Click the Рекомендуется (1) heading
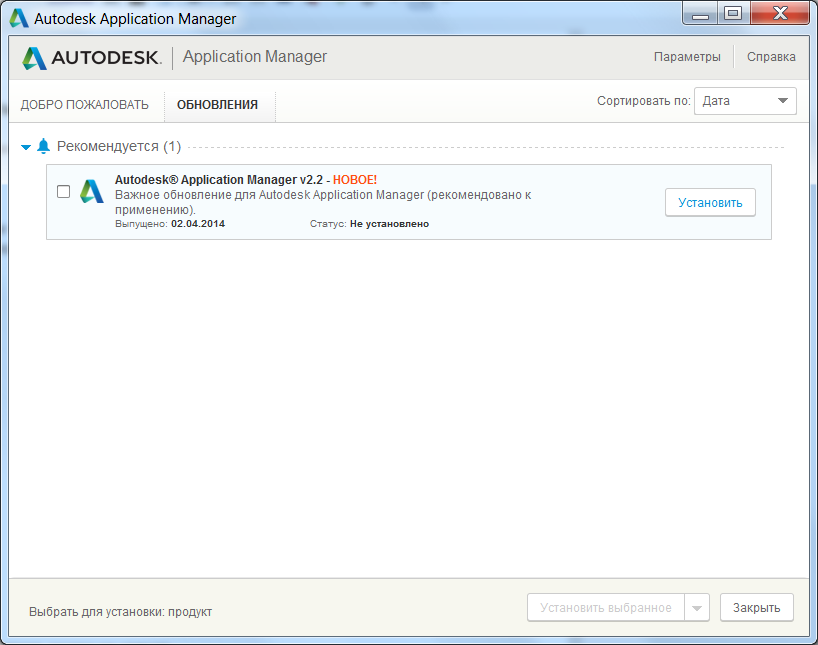The height and width of the screenshot is (645, 818). (119, 147)
